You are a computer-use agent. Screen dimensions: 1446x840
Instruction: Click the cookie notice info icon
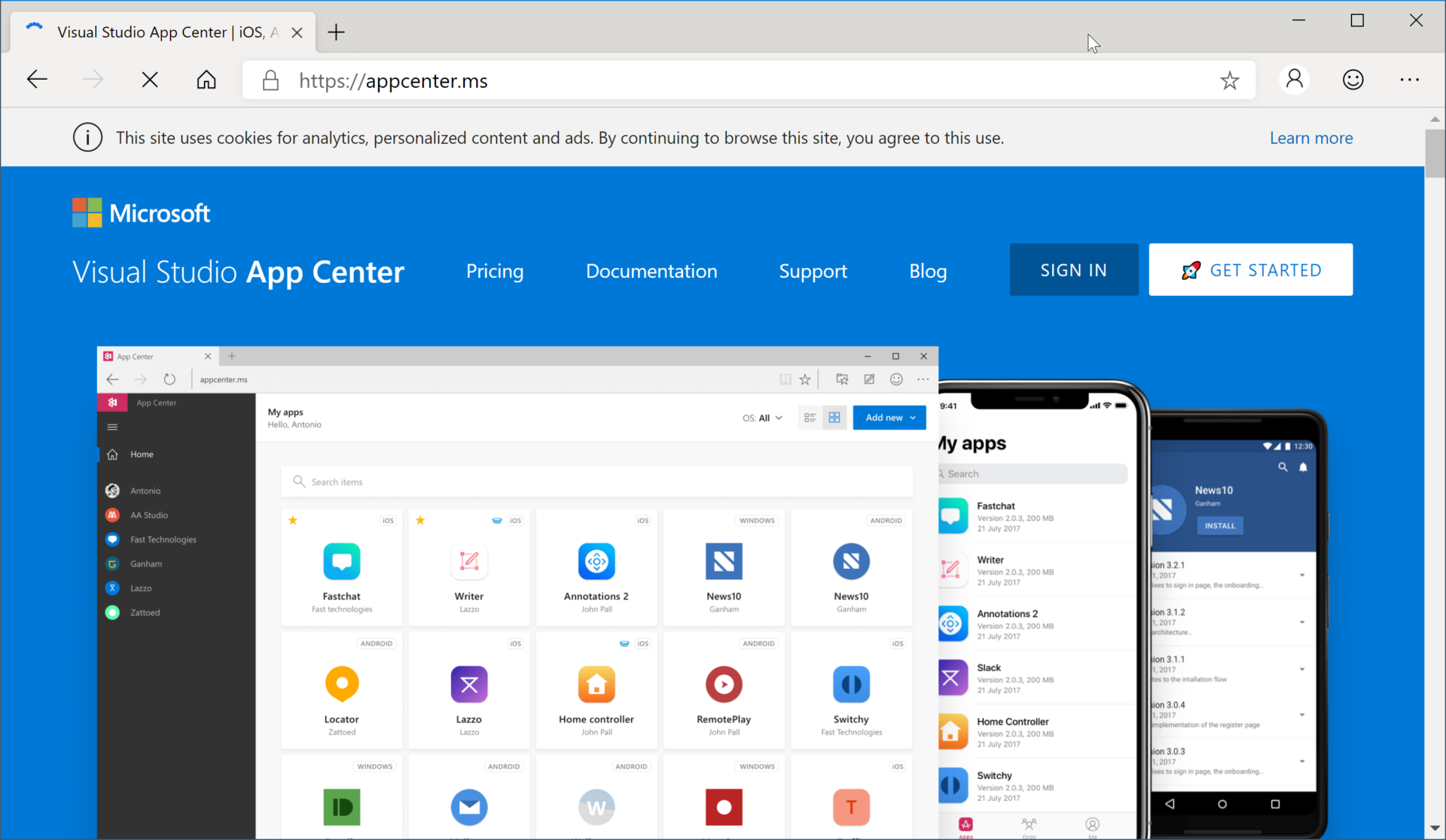87,137
